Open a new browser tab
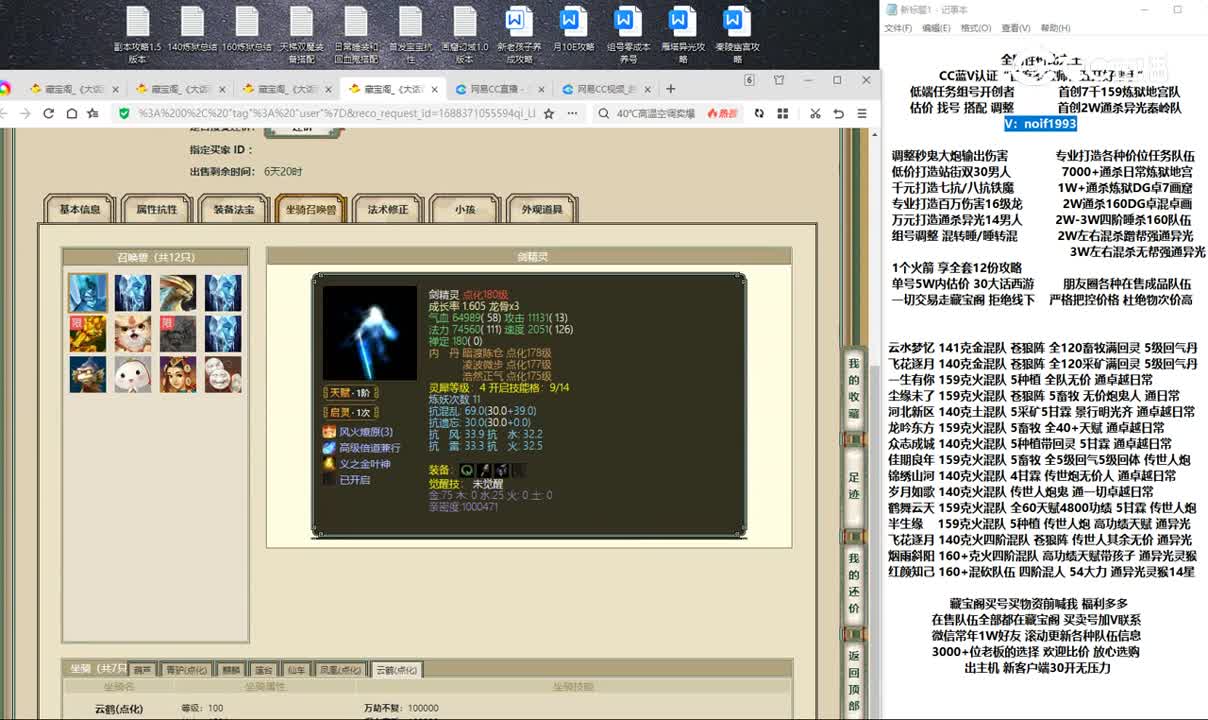The height and width of the screenshot is (720, 1208). (670, 89)
